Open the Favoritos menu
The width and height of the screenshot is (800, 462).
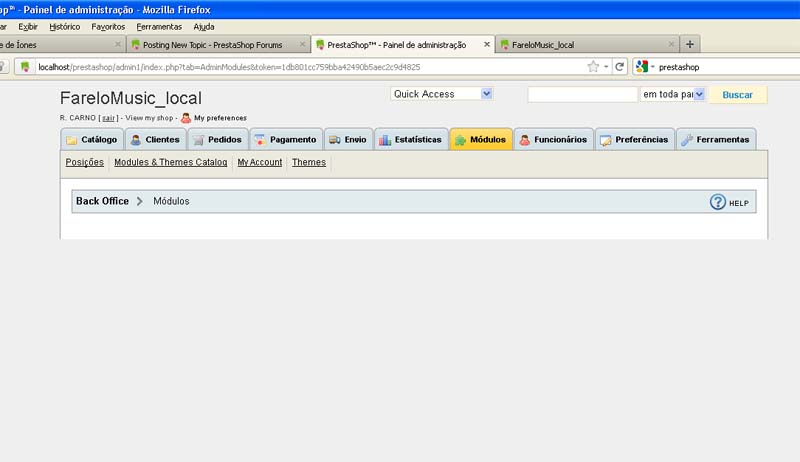pos(108,27)
